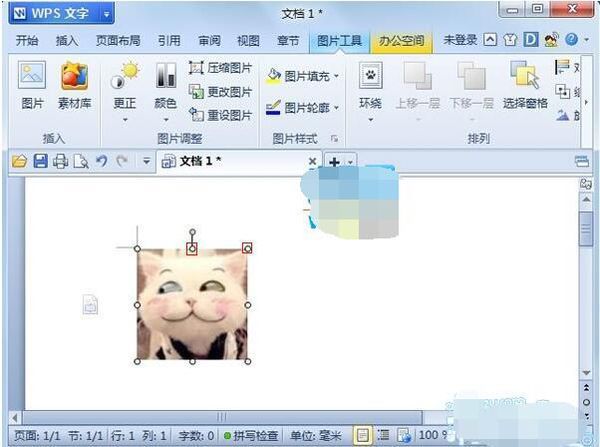Undo the last action with the arrow icon
Image resolution: width=600 pixels, height=447 pixels.
101,161
